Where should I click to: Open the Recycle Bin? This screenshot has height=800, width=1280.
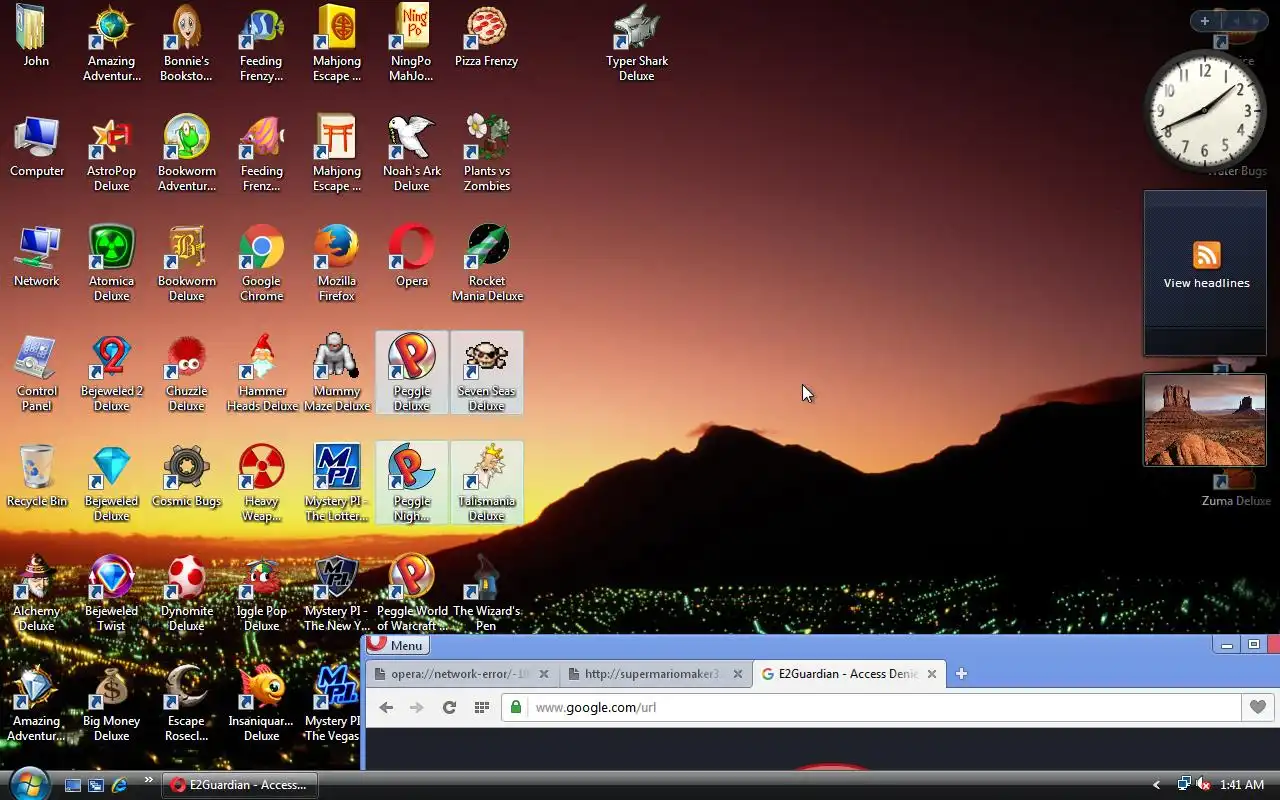[37, 476]
